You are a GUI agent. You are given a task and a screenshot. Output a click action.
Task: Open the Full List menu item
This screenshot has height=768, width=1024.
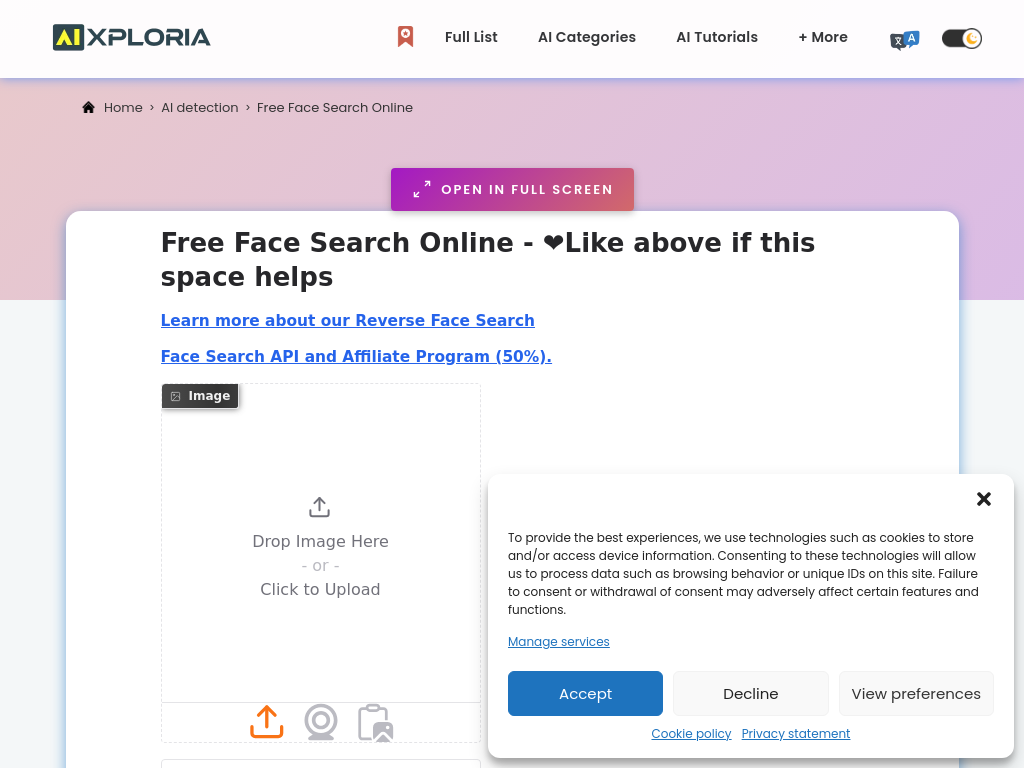tap(471, 37)
